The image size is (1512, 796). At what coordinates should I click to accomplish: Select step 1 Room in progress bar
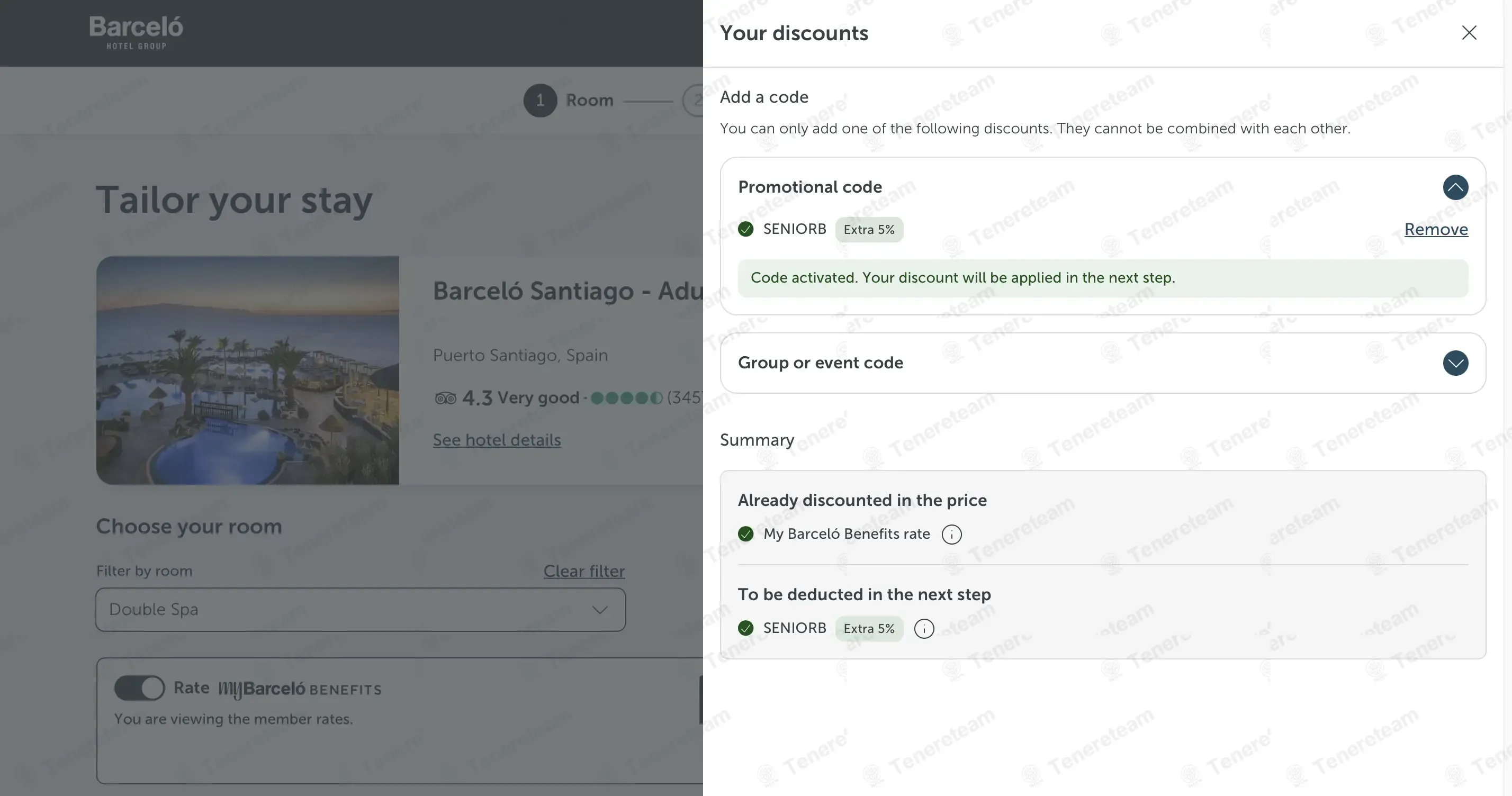[x=540, y=101]
